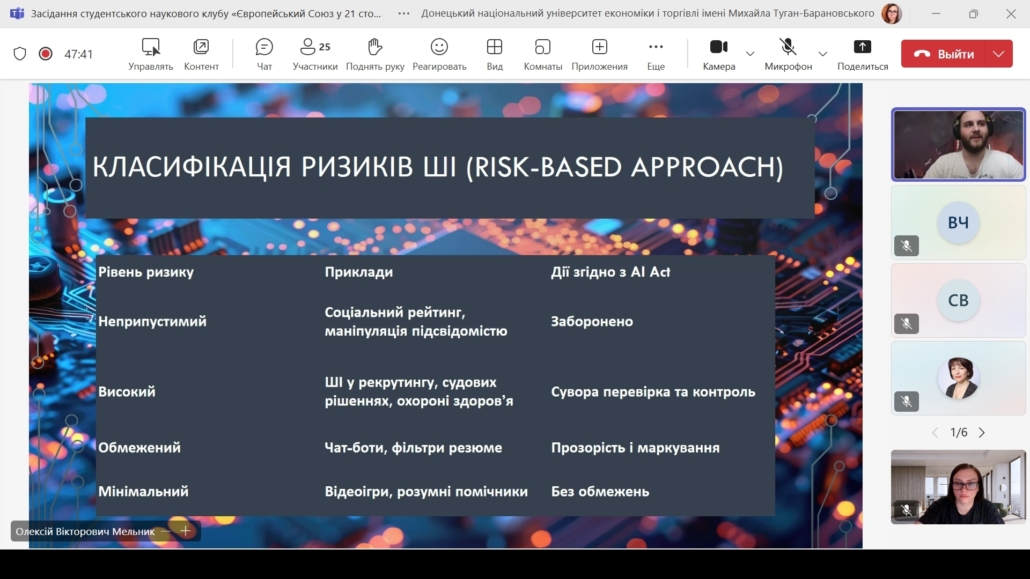The image size is (1030, 579).
Task: Click the Чат-боти, фільтри резюме cell
Action: click(x=413, y=448)
